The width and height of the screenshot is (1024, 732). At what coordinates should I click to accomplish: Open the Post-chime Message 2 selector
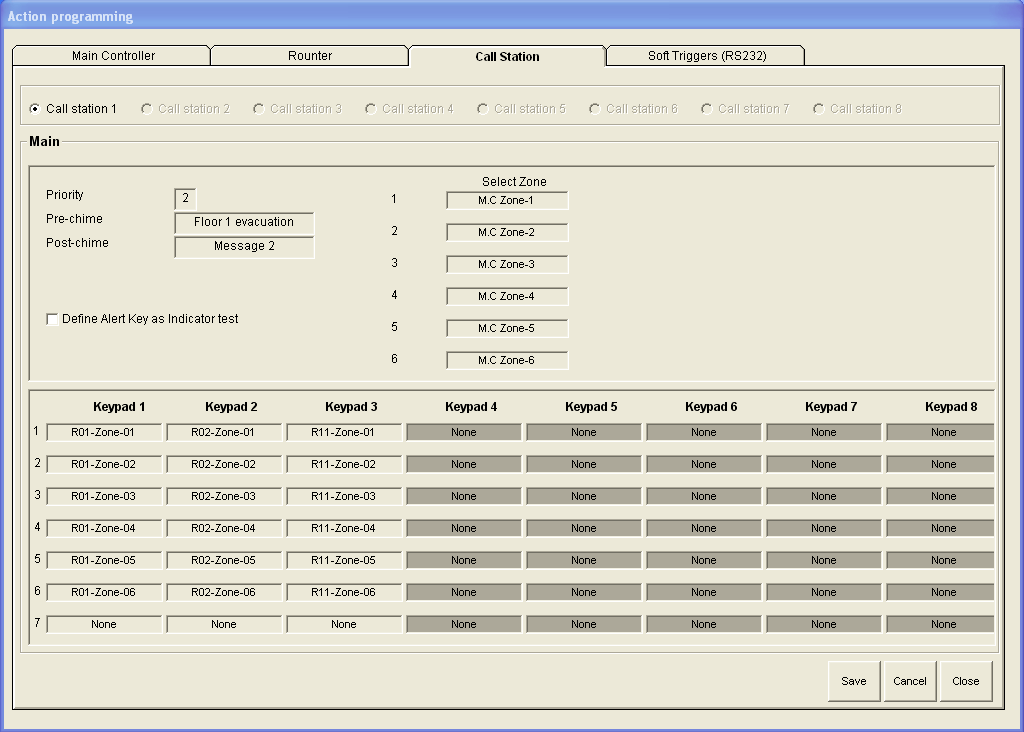tap(244, 246)
